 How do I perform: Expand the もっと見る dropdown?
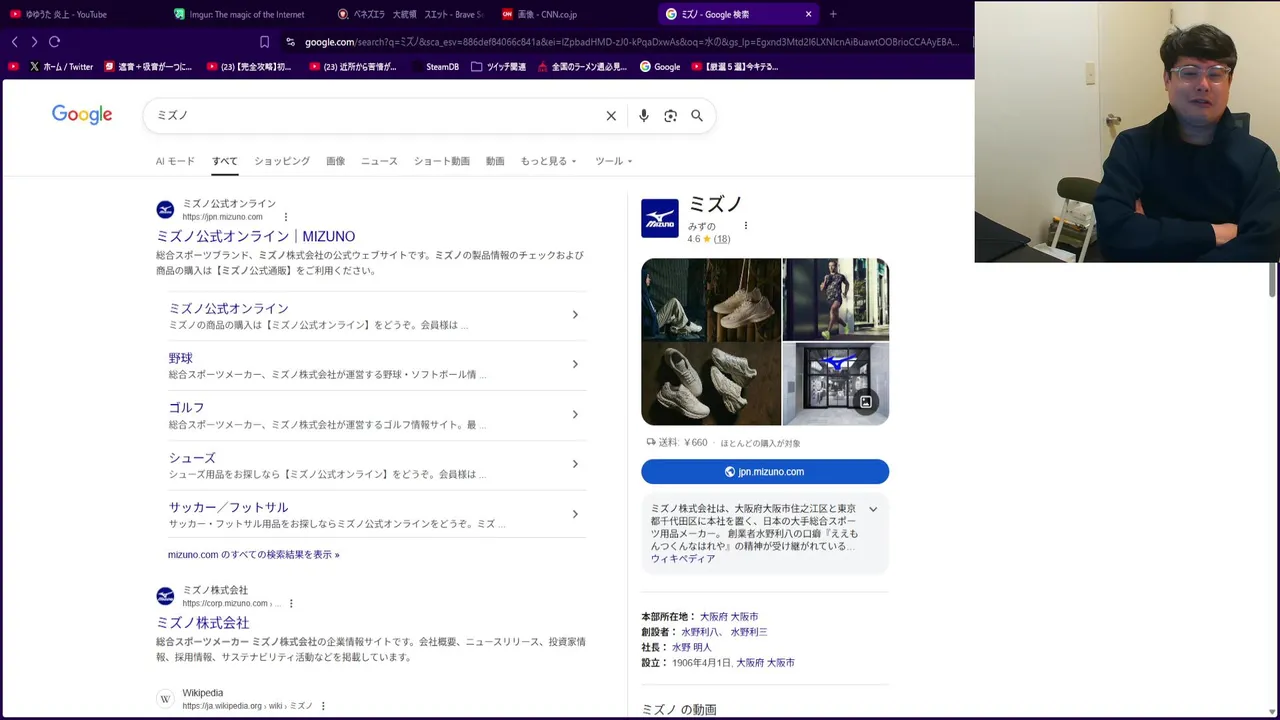click(548, 161)
